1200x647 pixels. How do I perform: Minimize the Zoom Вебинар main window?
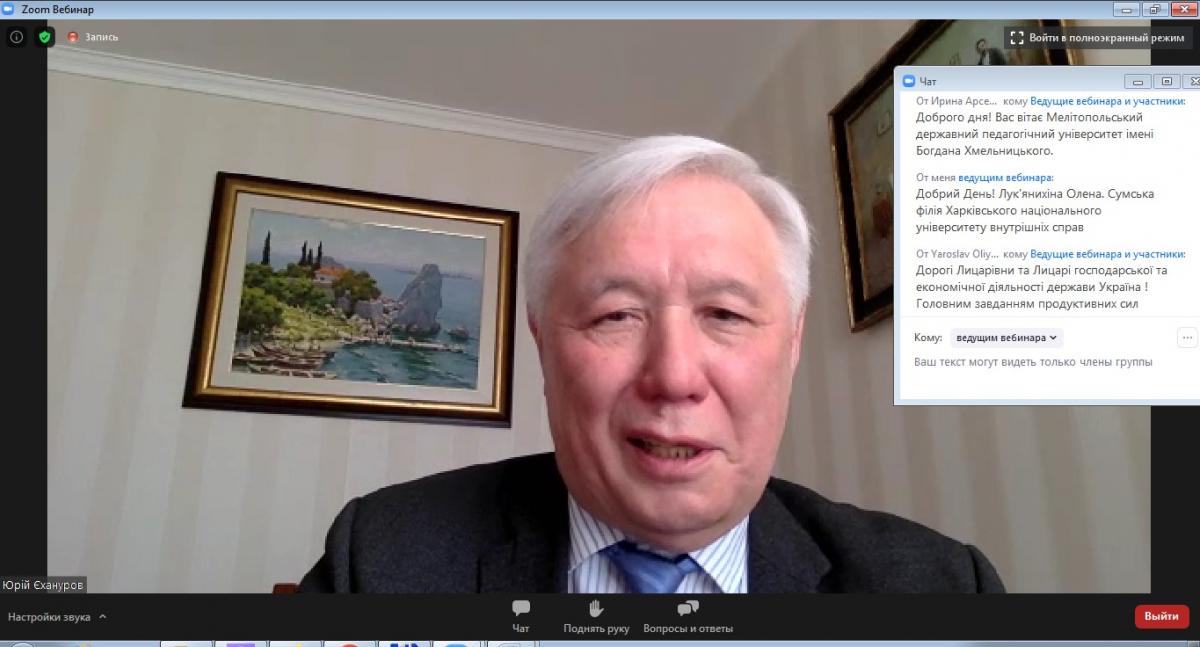point(1127,9)
